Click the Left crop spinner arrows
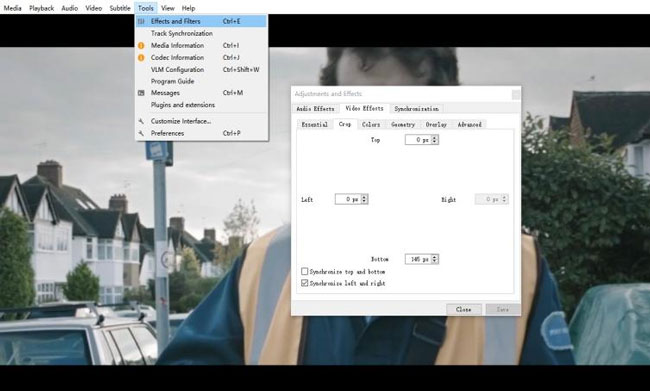 click(364, 199)
